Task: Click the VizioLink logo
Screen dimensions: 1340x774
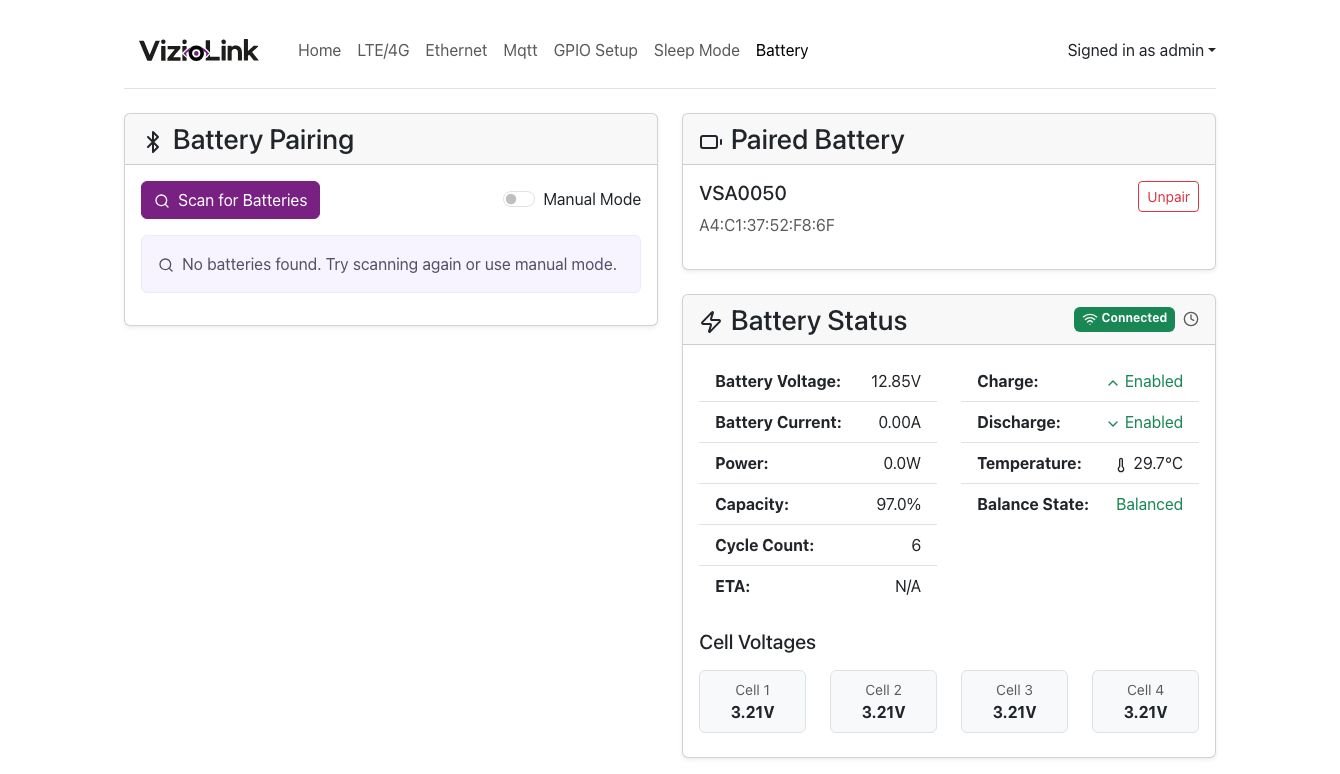Action: [x=199, y=50]
